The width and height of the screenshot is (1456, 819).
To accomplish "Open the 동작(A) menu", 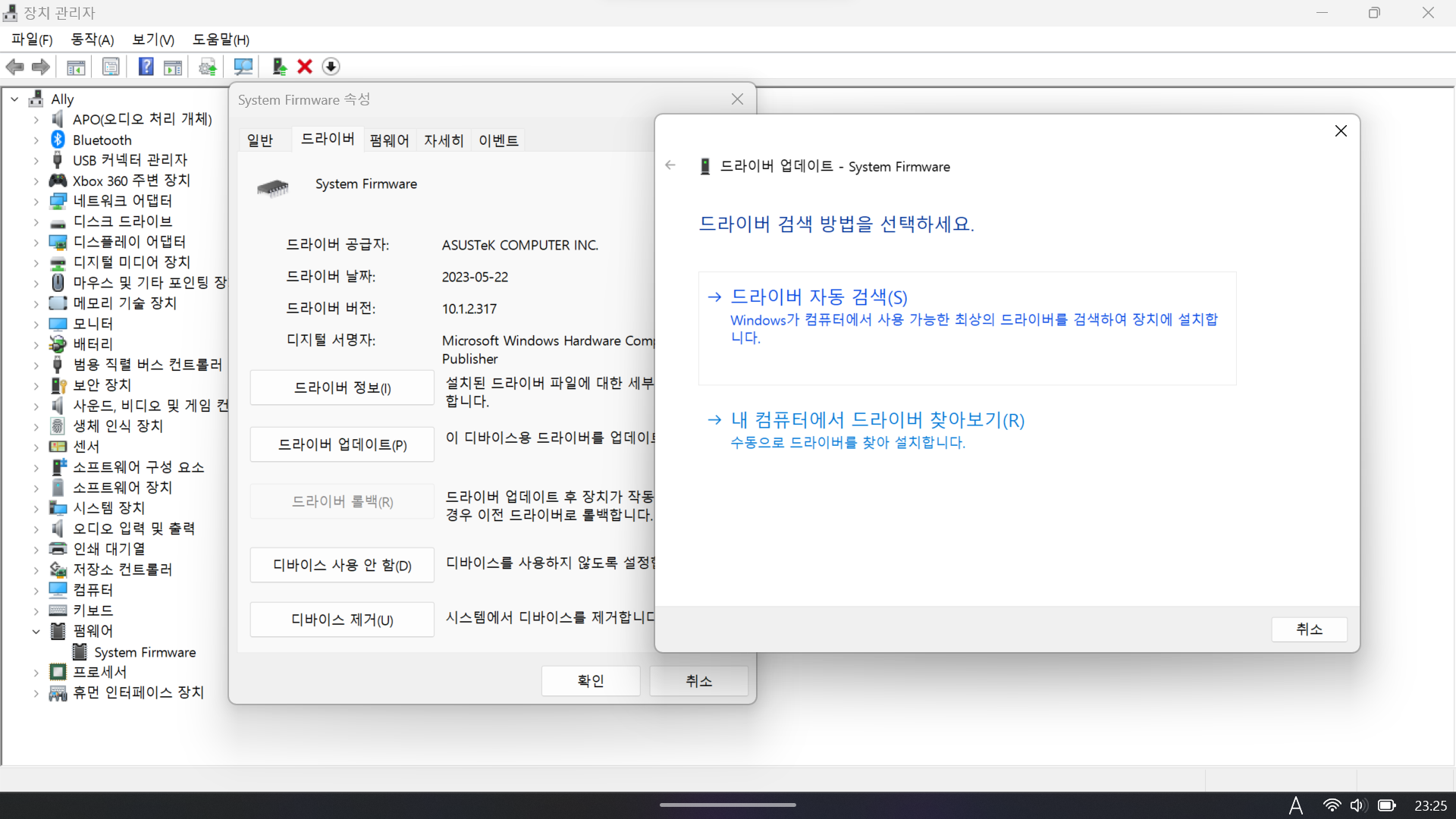I will coord(92,39).
